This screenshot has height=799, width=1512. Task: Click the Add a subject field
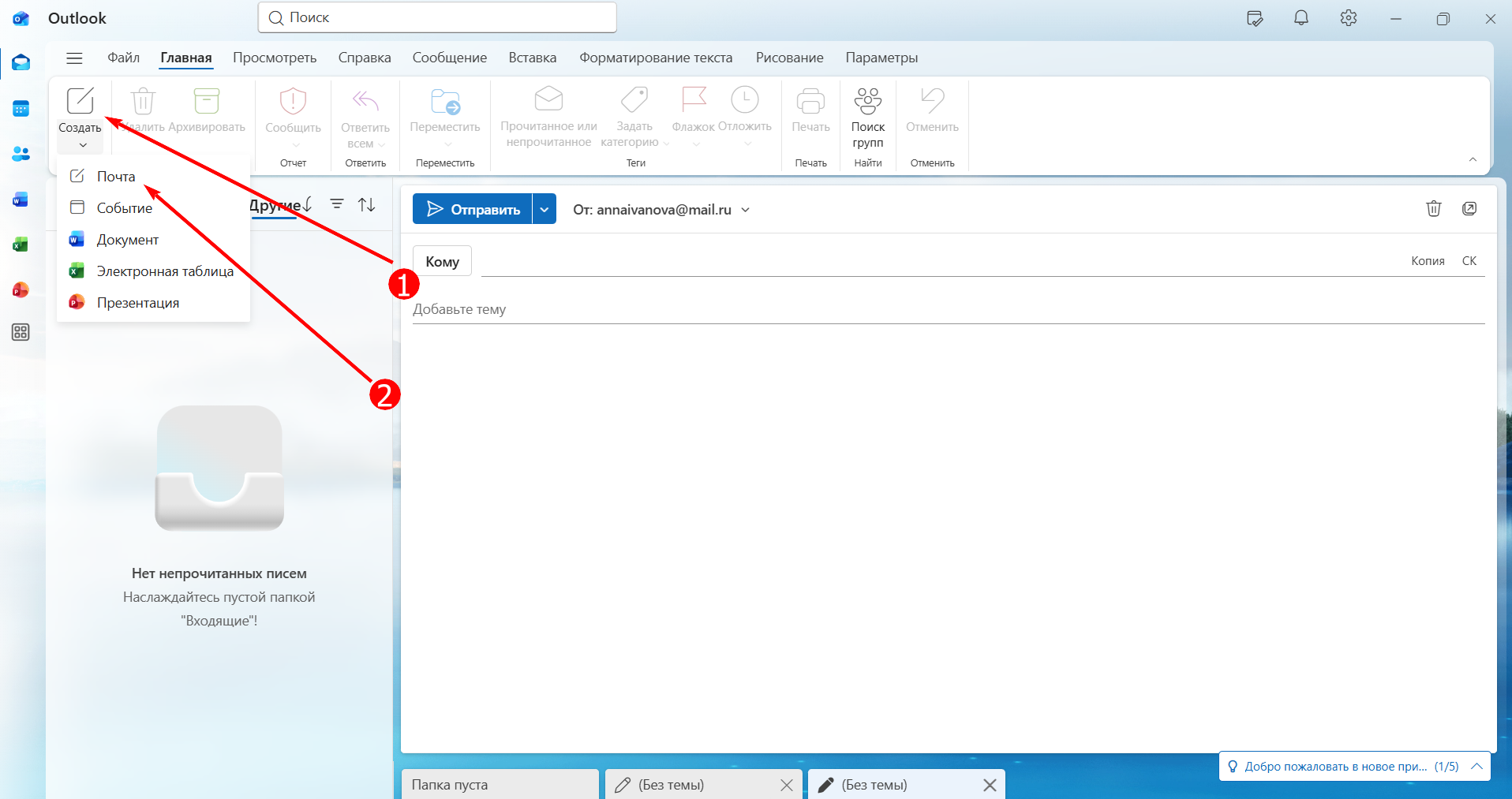point(949,309)
